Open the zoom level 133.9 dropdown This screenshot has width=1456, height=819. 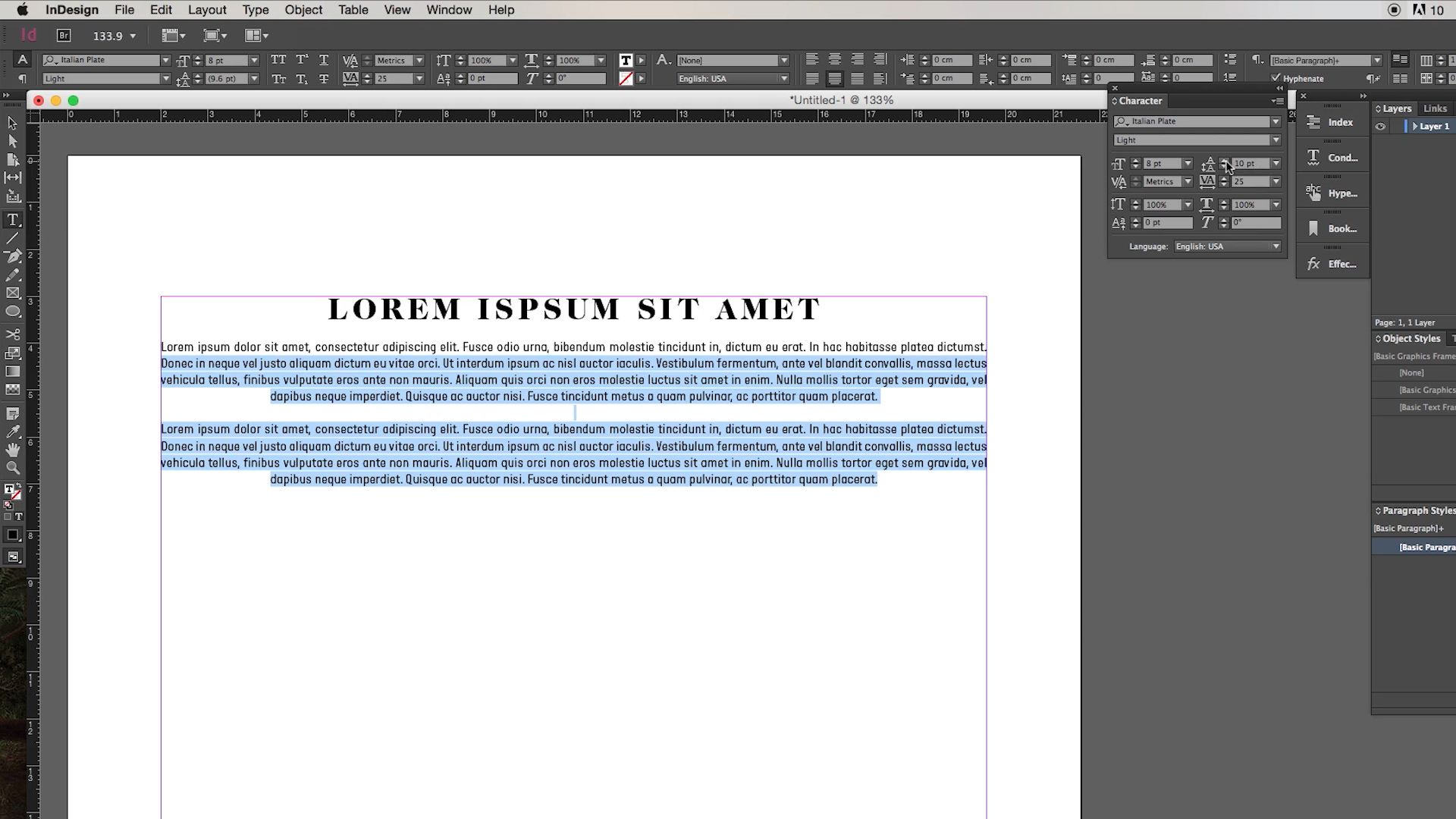(x=133, y=36)
